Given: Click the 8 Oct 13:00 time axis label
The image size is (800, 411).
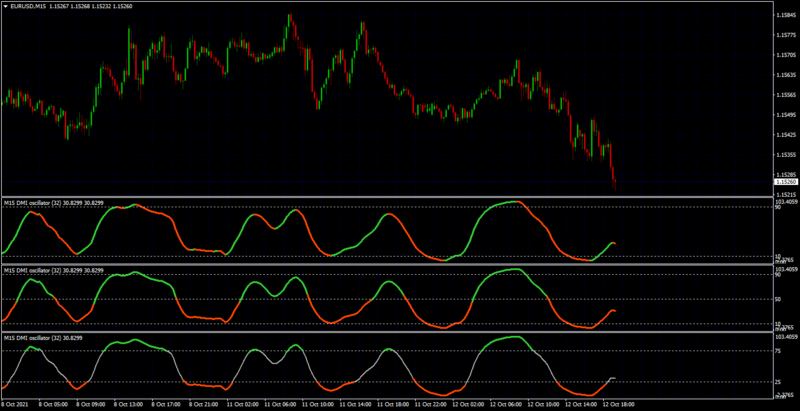Looking at the screenshot, I should click(130, 404).
